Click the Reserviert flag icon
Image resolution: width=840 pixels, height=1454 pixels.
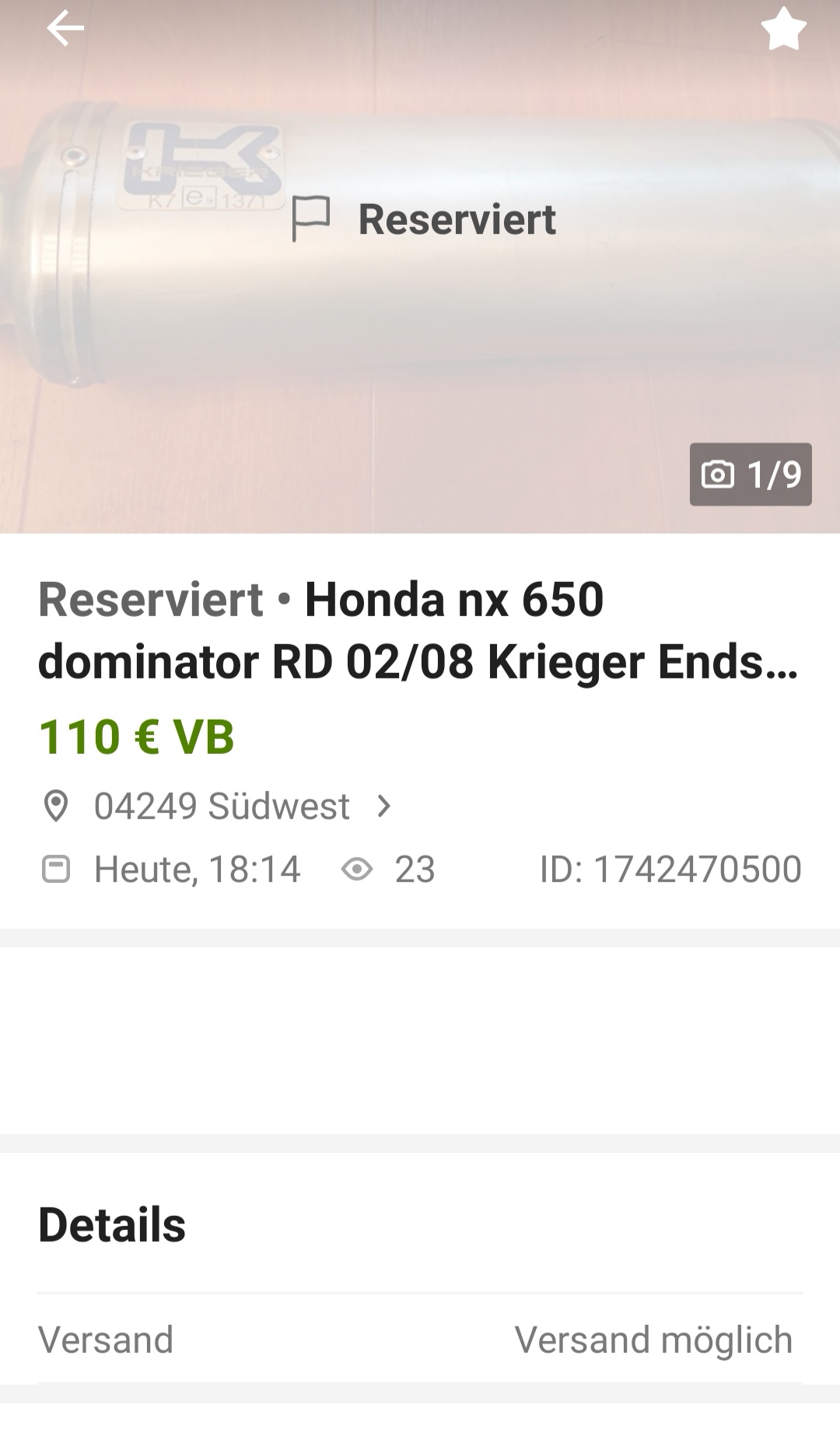pos(311,219)
